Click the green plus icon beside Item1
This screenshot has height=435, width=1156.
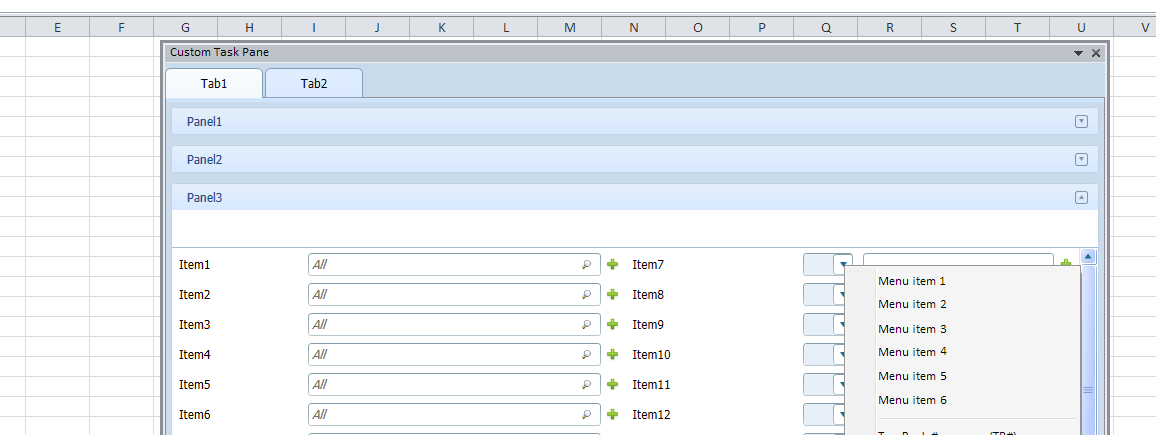click(613, 265)
